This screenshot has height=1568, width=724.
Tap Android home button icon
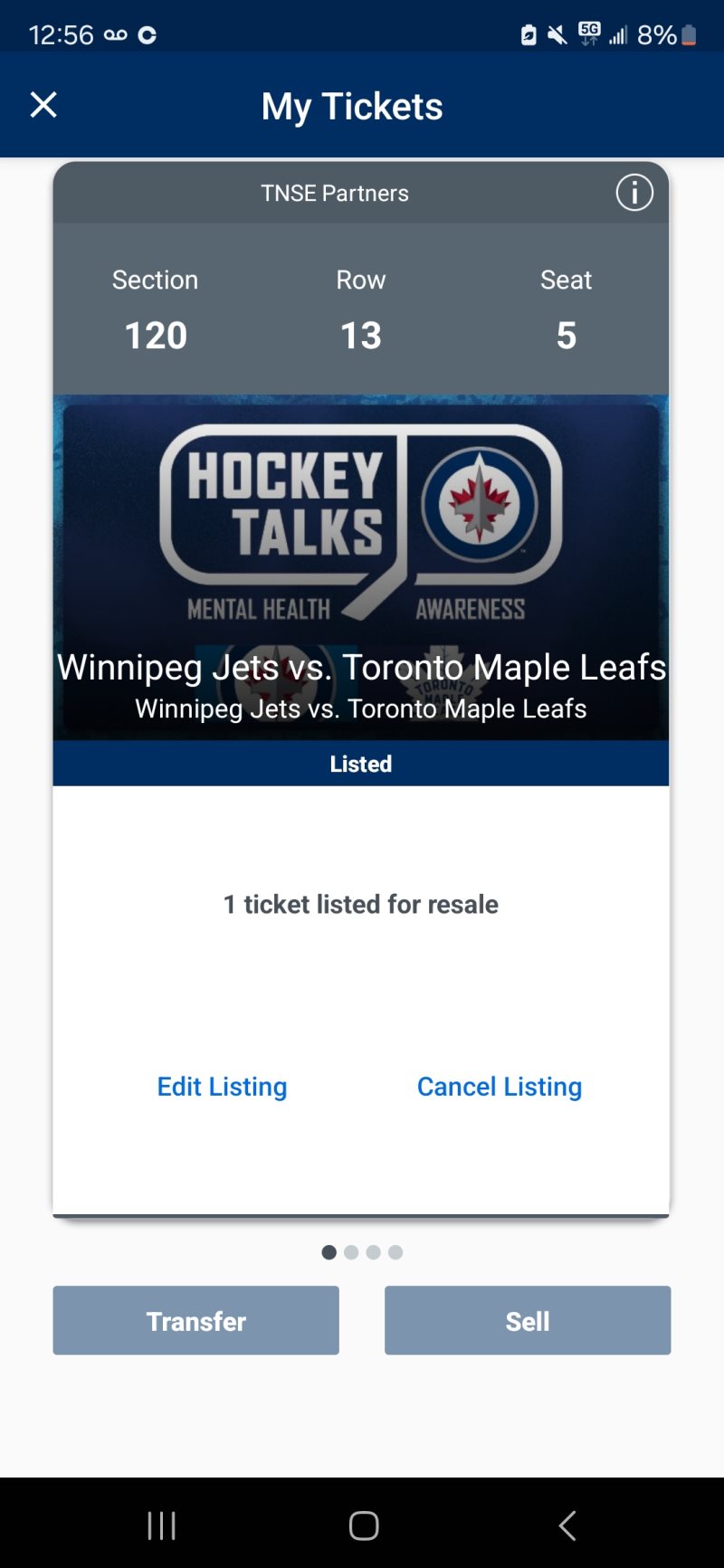tap(363, 1525)
